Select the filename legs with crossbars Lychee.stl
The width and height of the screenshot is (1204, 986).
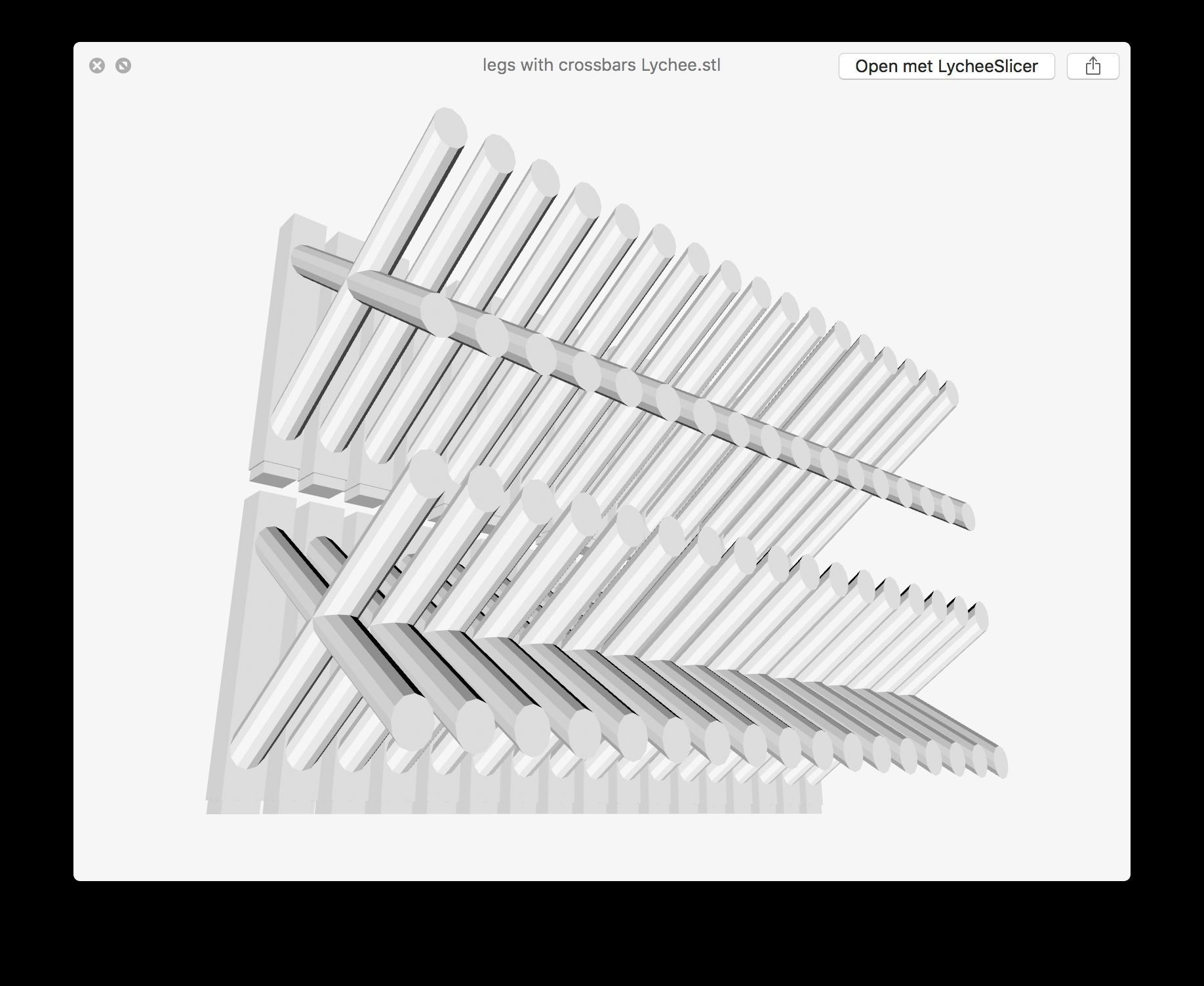click(601, 65)
